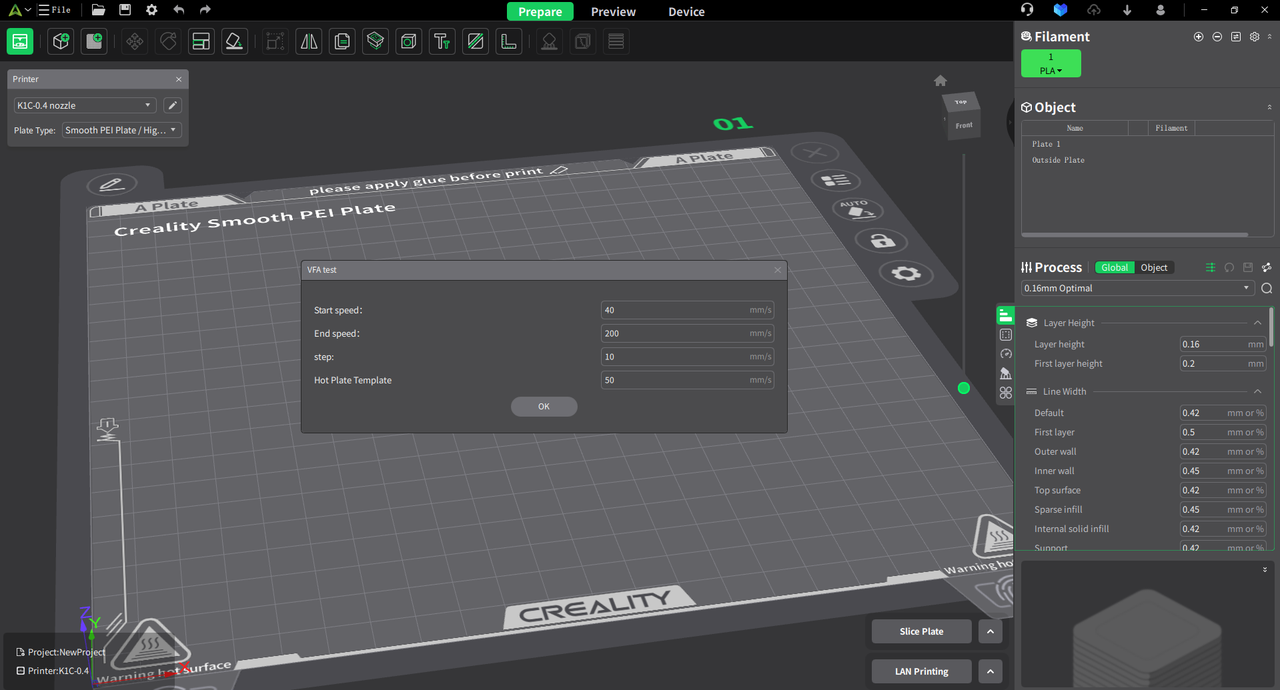
Task: Click filament sync list icon
Action: point(1236,37)
